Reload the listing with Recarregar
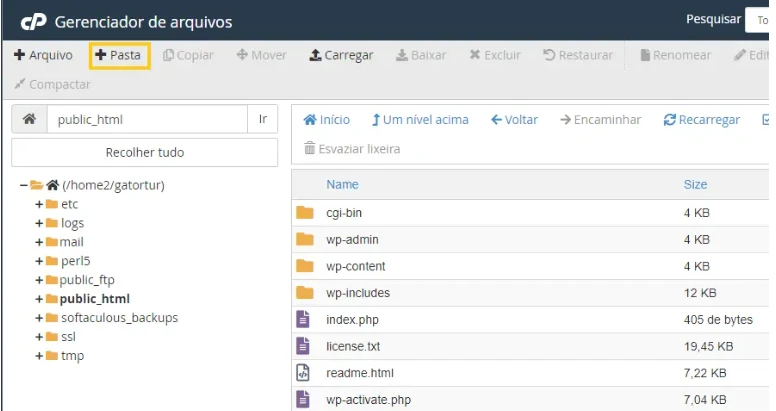 [702, 120]
